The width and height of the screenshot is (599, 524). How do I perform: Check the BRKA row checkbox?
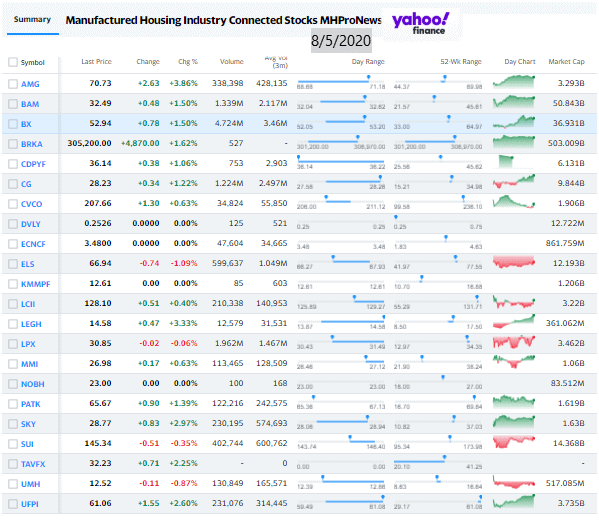coord(13,144)
